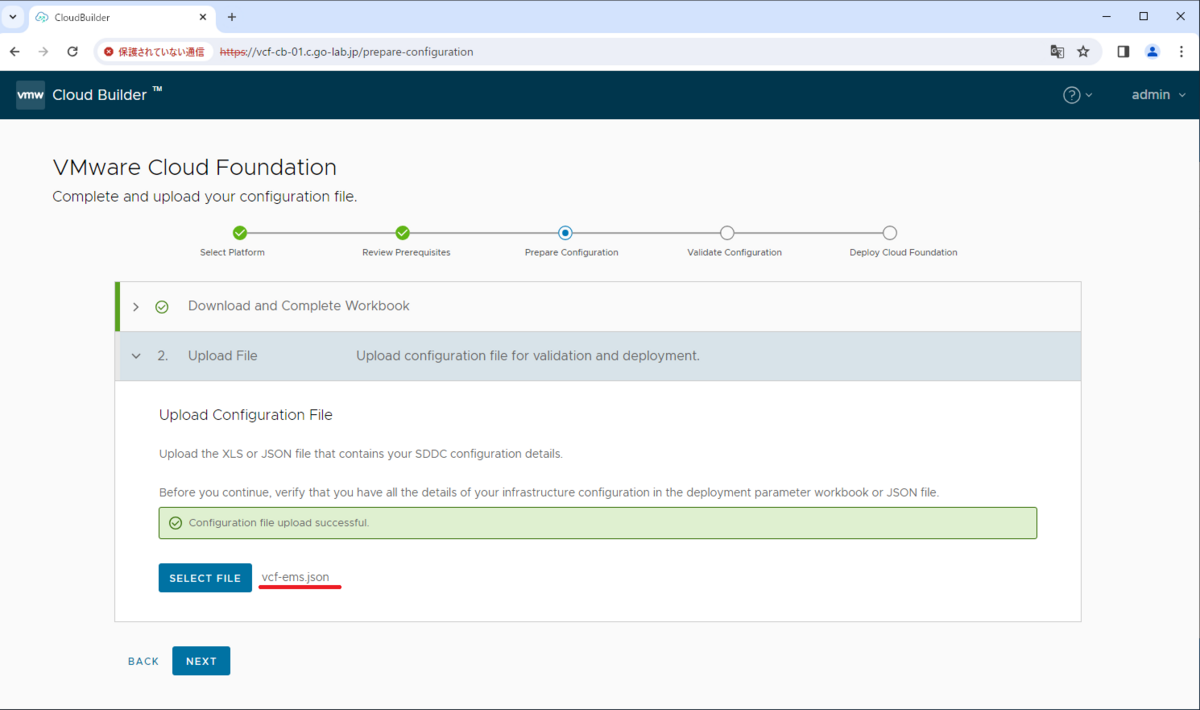
Task: Click the Upload File section title
Action: coord(222,356)
